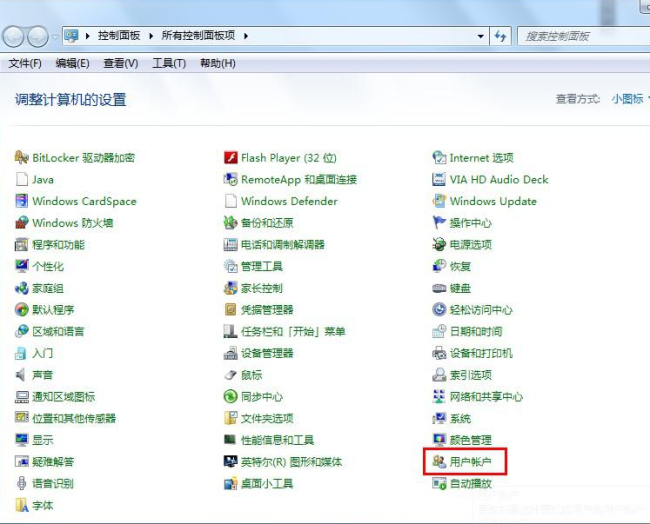Open the BitLocker 驱动器加密 icon
Screen dimensions: 650x524
(x=22, y=158)
